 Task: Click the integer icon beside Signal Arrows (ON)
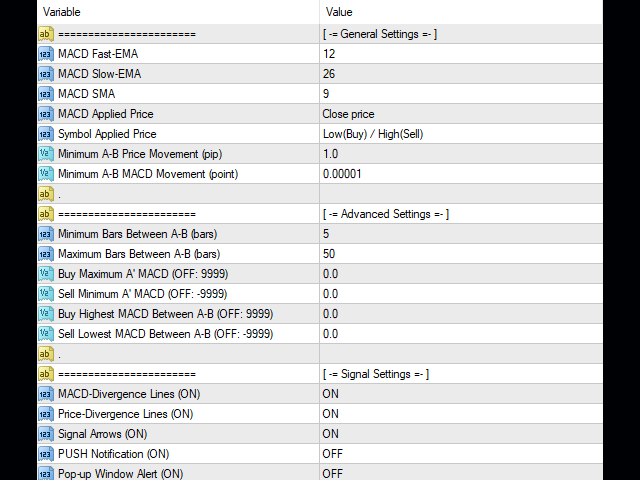pyautogui.click(x=46, y=434)
